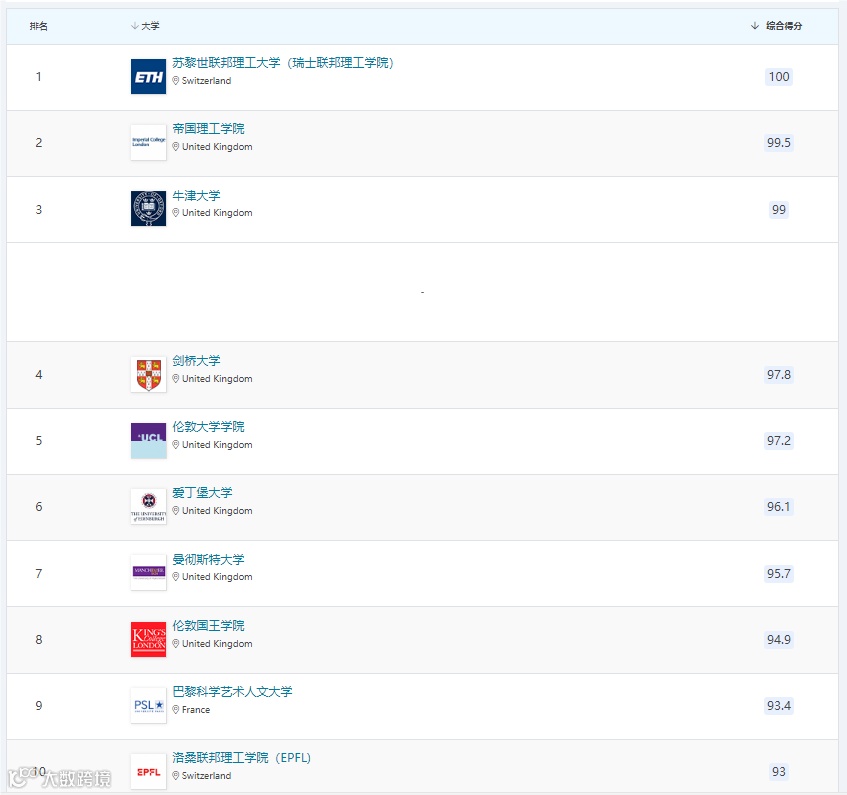Click the University of Edinburgh logo
This screenshot has width=847, height=795.
pos(149,507)
